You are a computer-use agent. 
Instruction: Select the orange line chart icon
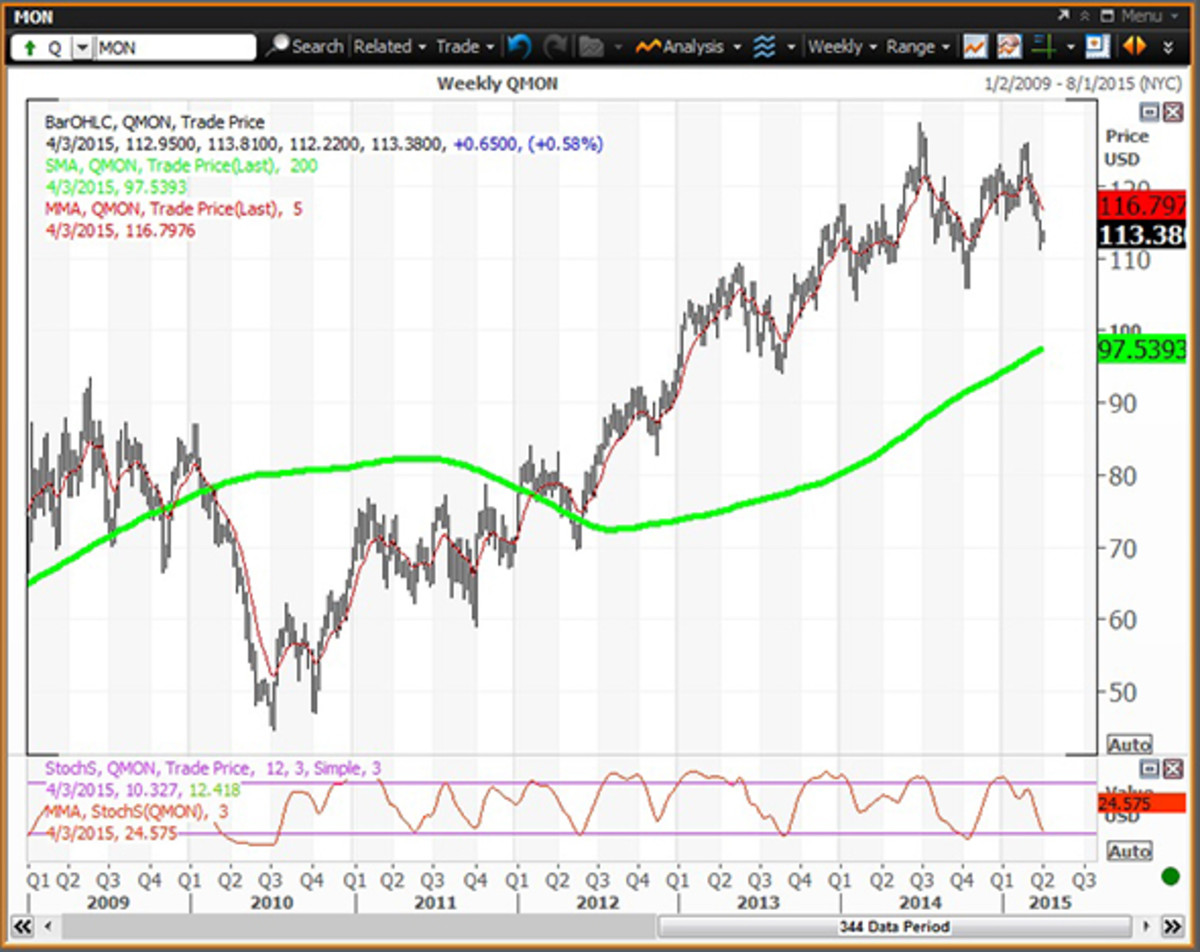tap(975, 46)
